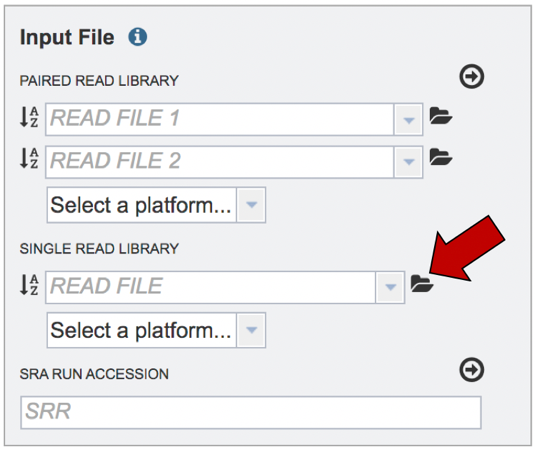Open single library platform dropdown arrow
This screenshot has height=449, width=535.
(251, 330)
